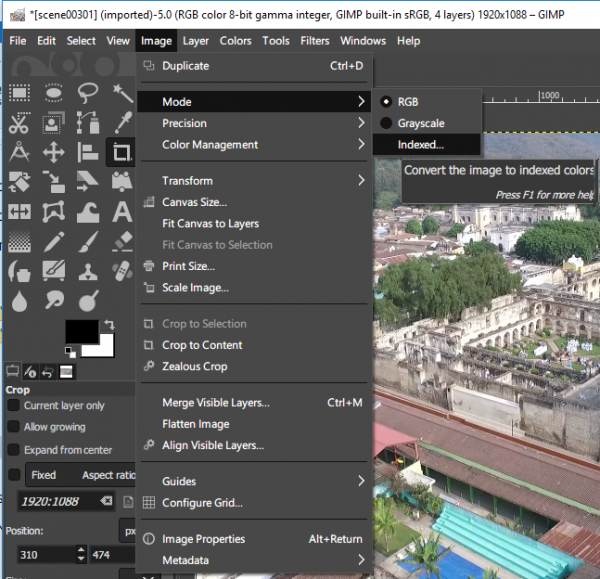Select the Rectangle Select tool

[x=19, y=93]
